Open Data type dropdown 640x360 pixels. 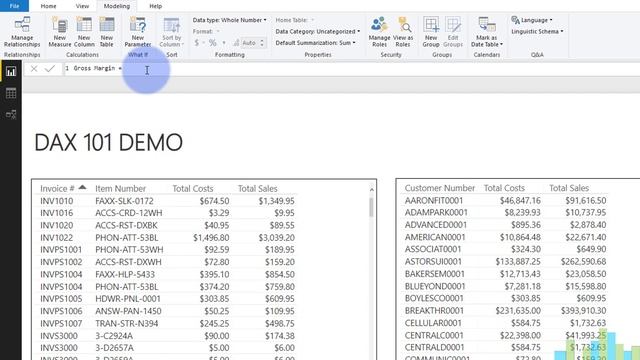point(229,20)
